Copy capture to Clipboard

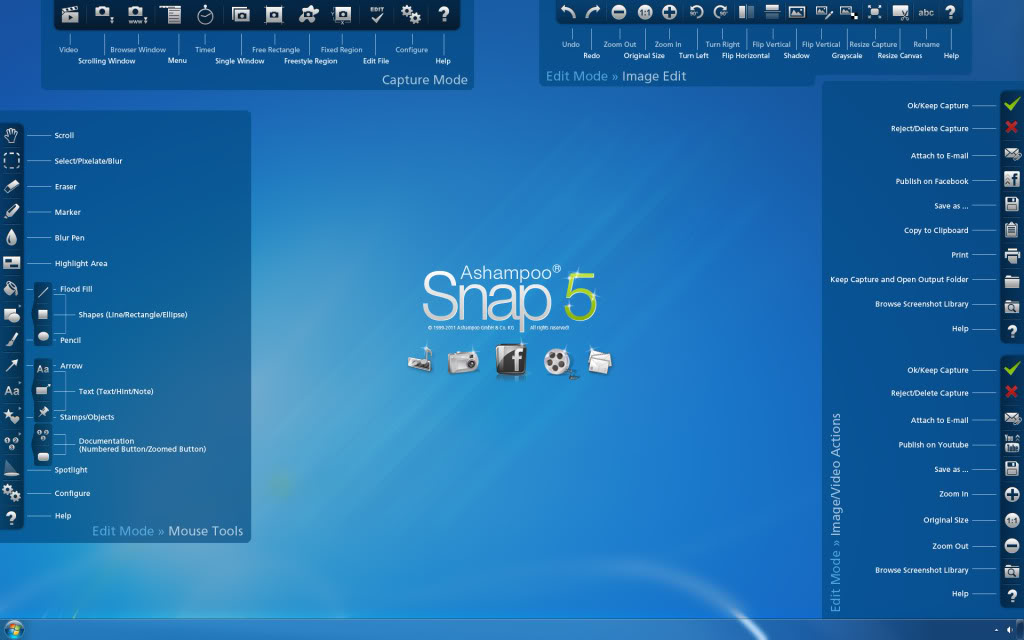pyautogui.click(x=1011, y=230)
